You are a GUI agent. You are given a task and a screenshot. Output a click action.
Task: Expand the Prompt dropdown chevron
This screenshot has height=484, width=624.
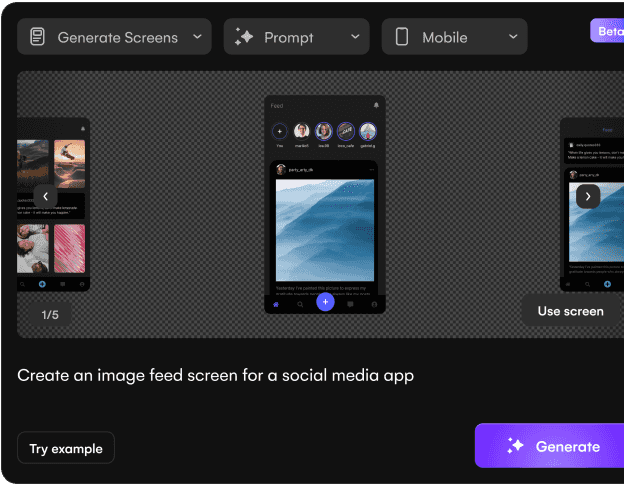click(355, 37)
